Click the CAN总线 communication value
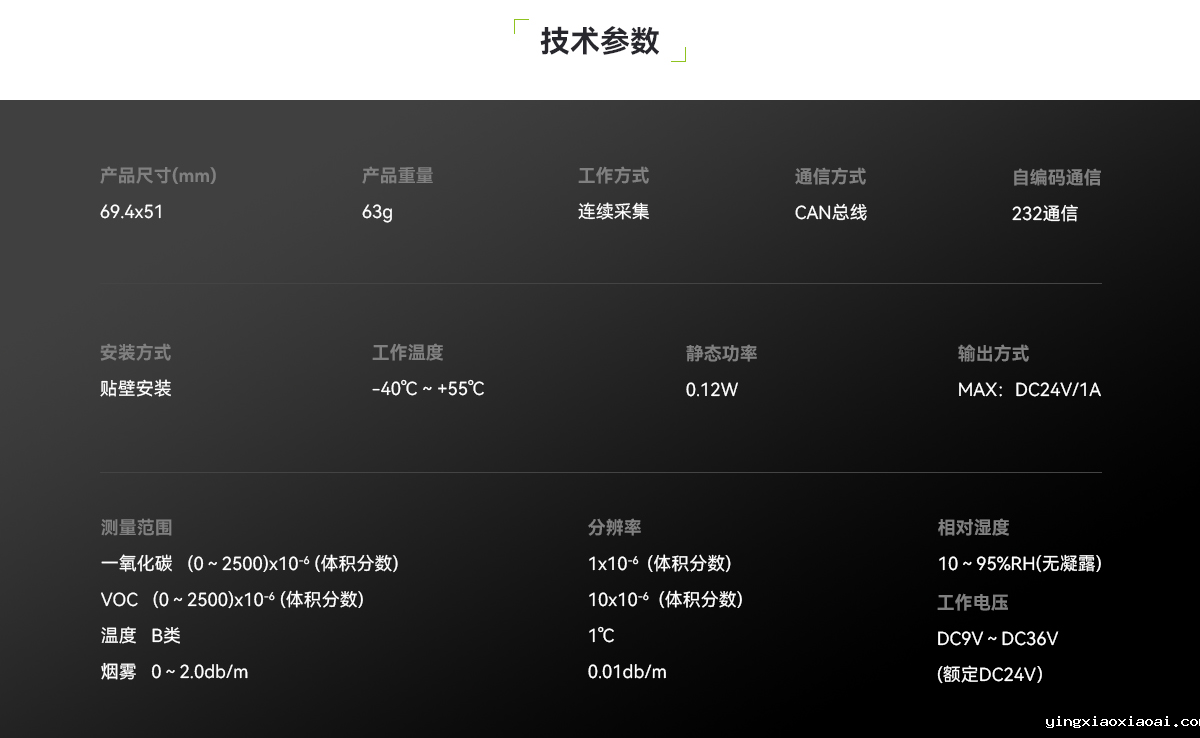 tap(830, 212)
